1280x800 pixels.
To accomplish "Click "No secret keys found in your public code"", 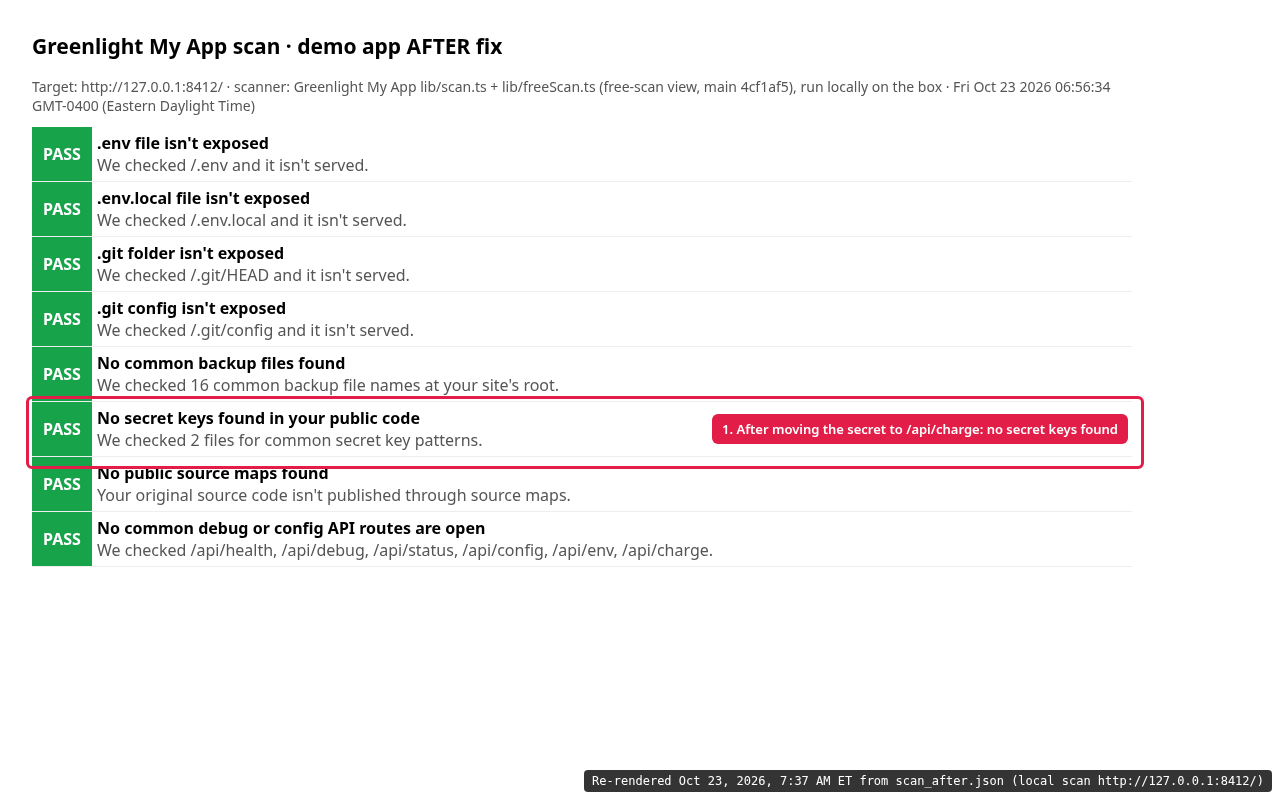I will click(x=258, y=418).
